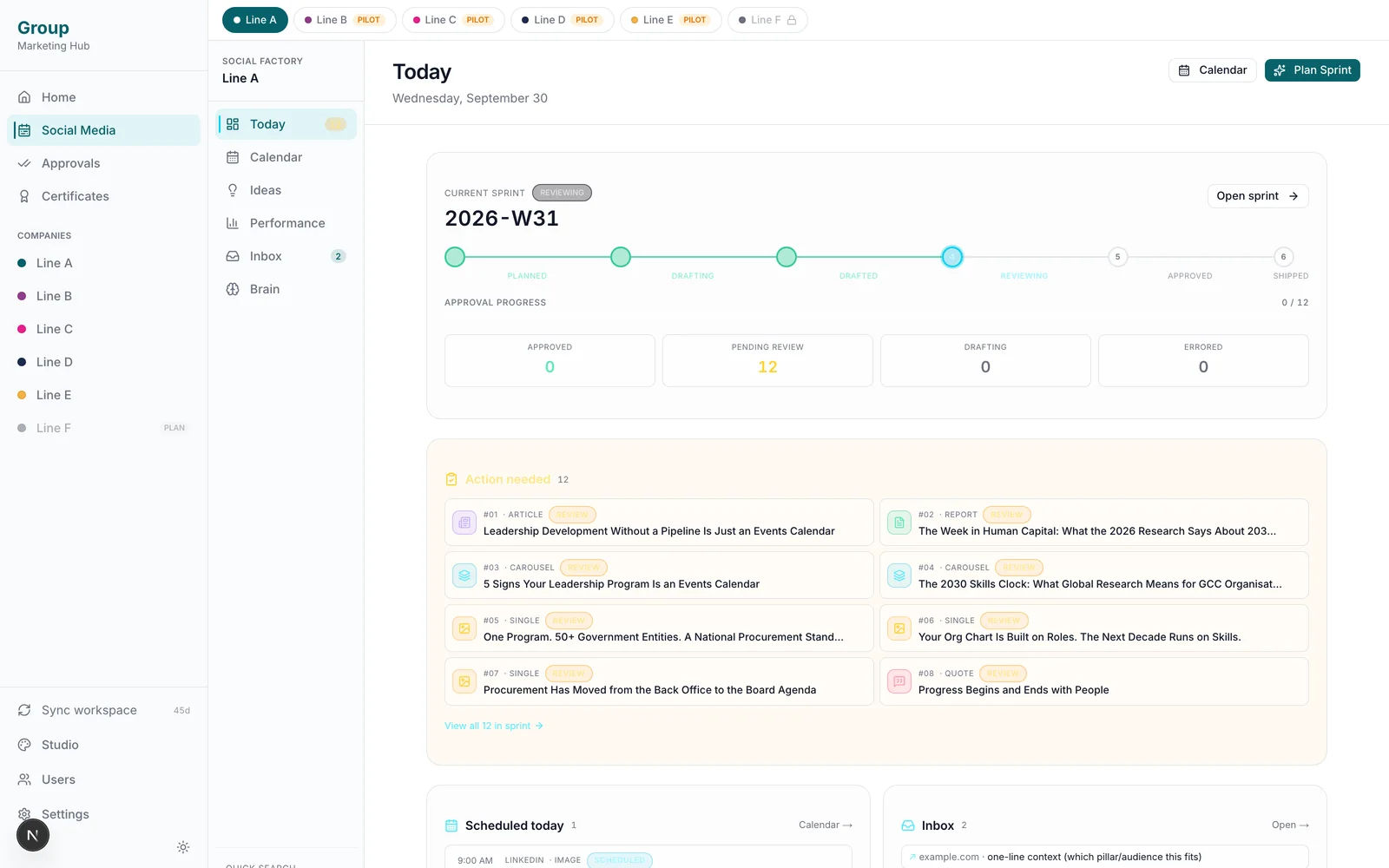1389x868 pixels.
Task: Click the Plan Sprint button
Action: click(x=1313, y=70)
